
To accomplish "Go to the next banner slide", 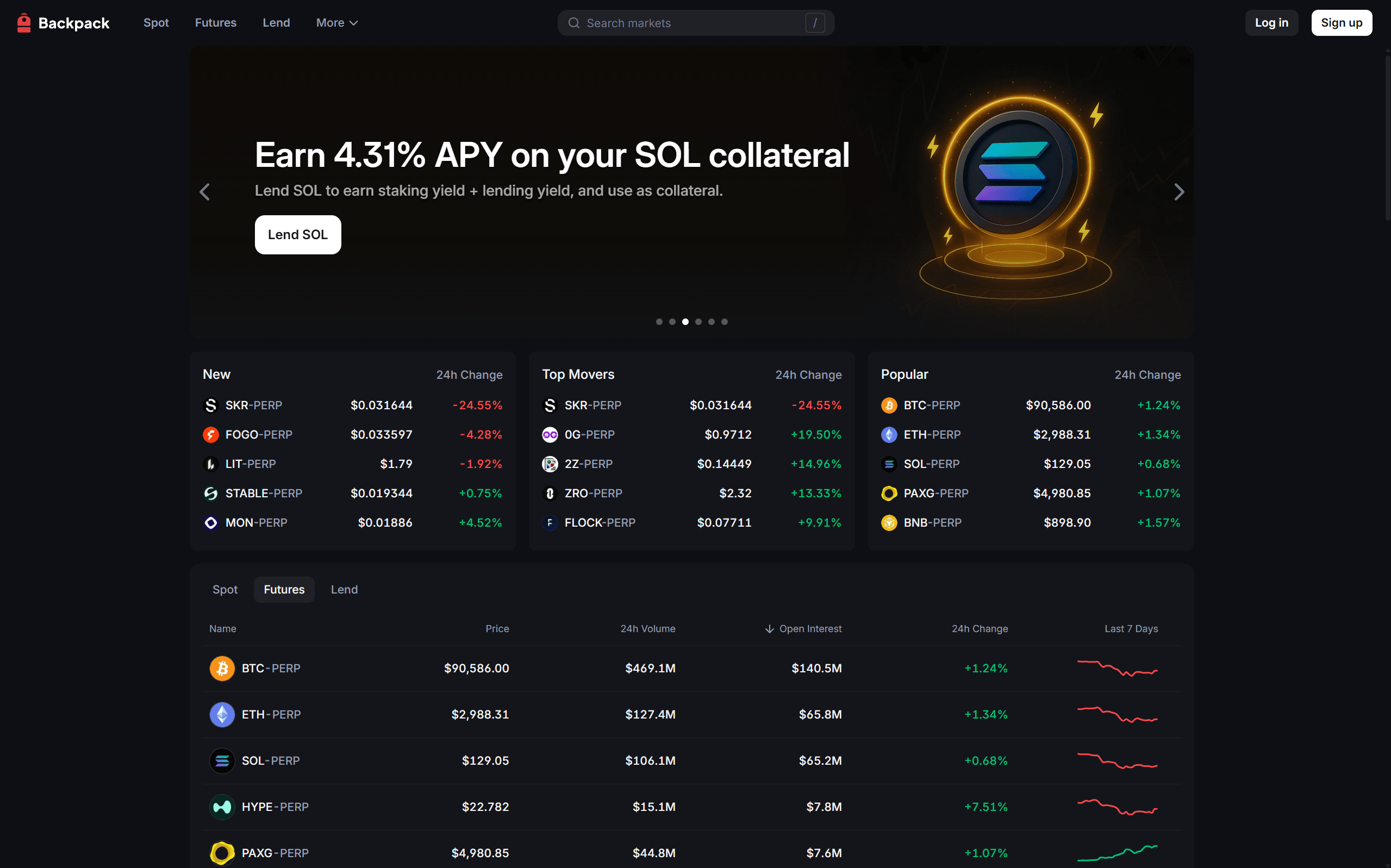I will tap(1178, 192).
